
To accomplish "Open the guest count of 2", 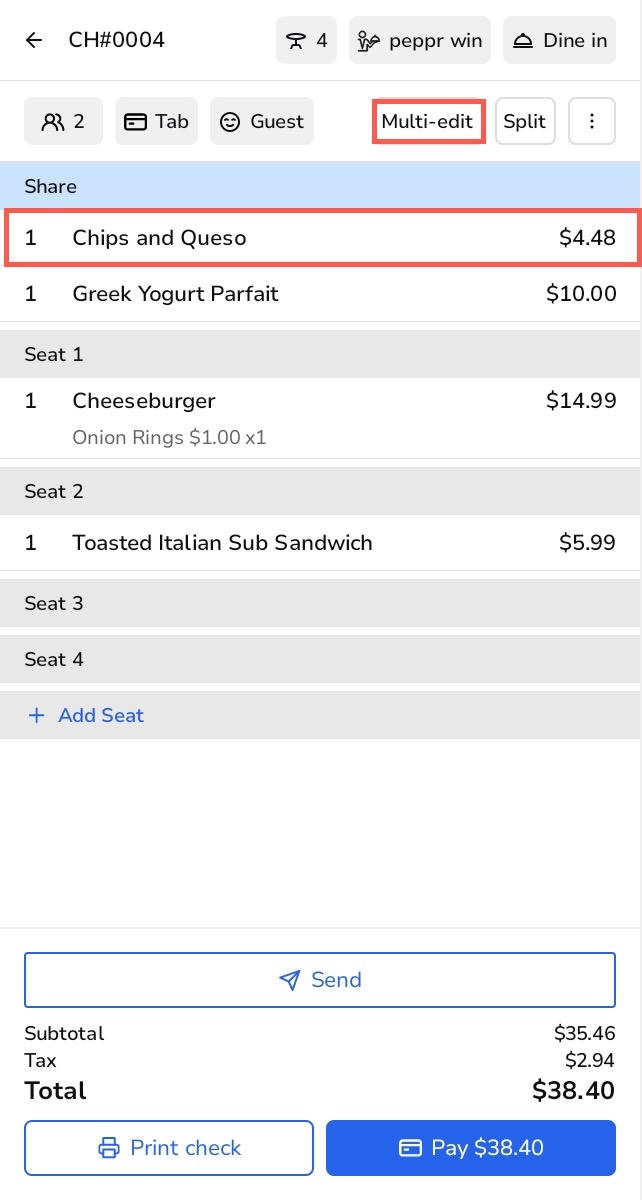I will tap(63, 122).
